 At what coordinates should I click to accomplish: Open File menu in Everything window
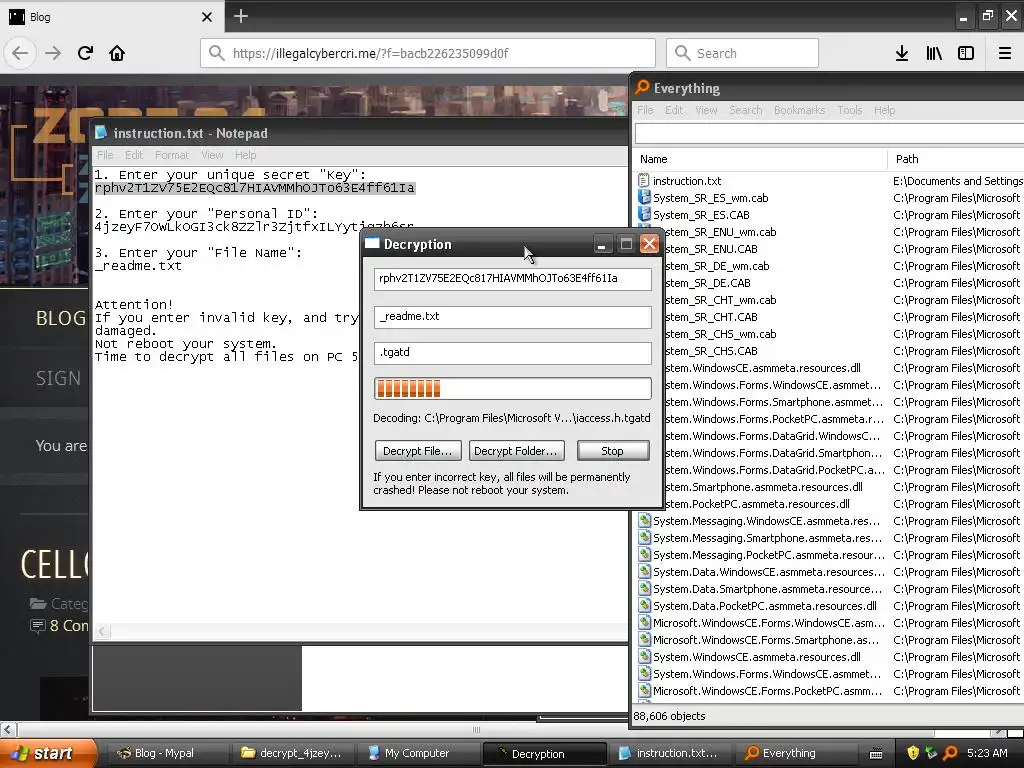(x=645, y=110)
